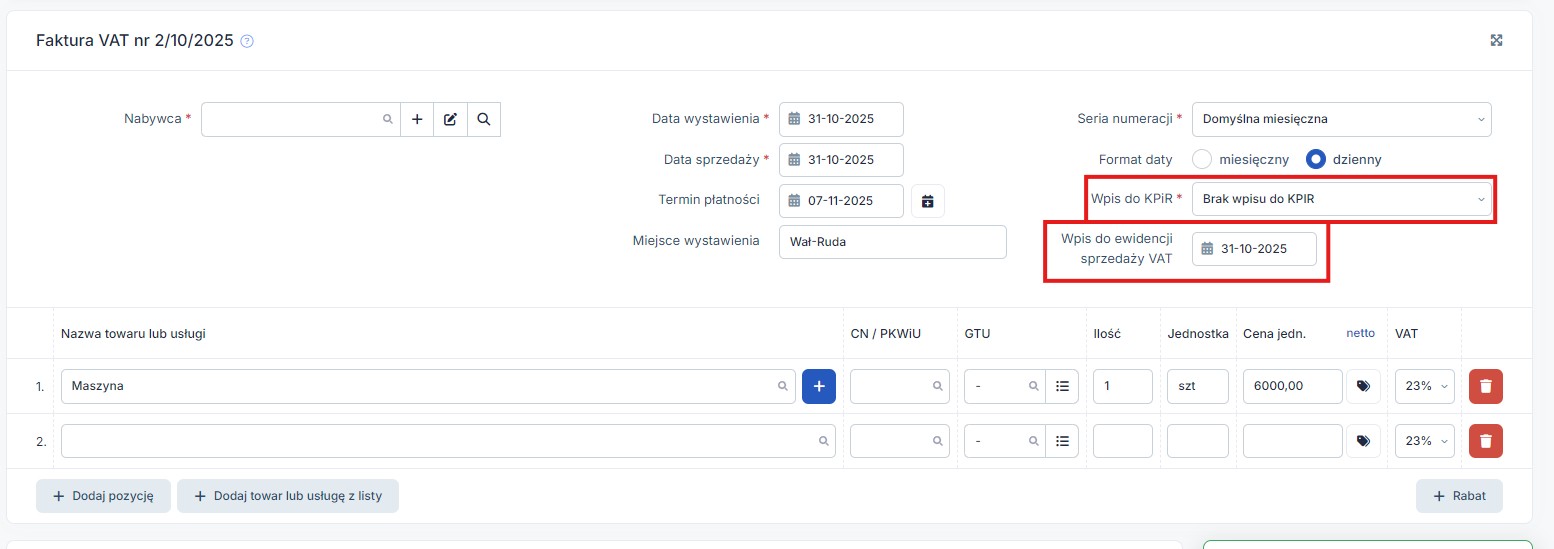The image size is (1554, 549).
Task: Open the calendar button beside Termin płatności
Action: 927,201
